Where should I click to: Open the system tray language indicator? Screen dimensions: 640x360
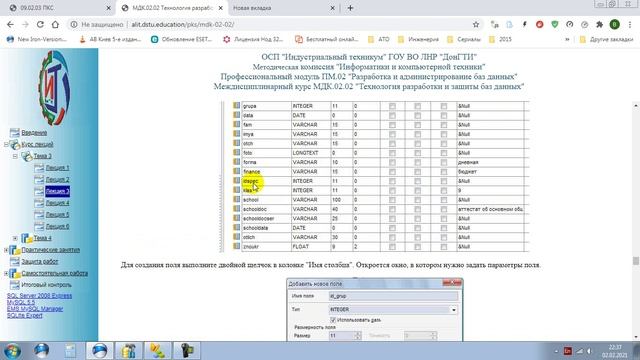[x=567, y=351]
